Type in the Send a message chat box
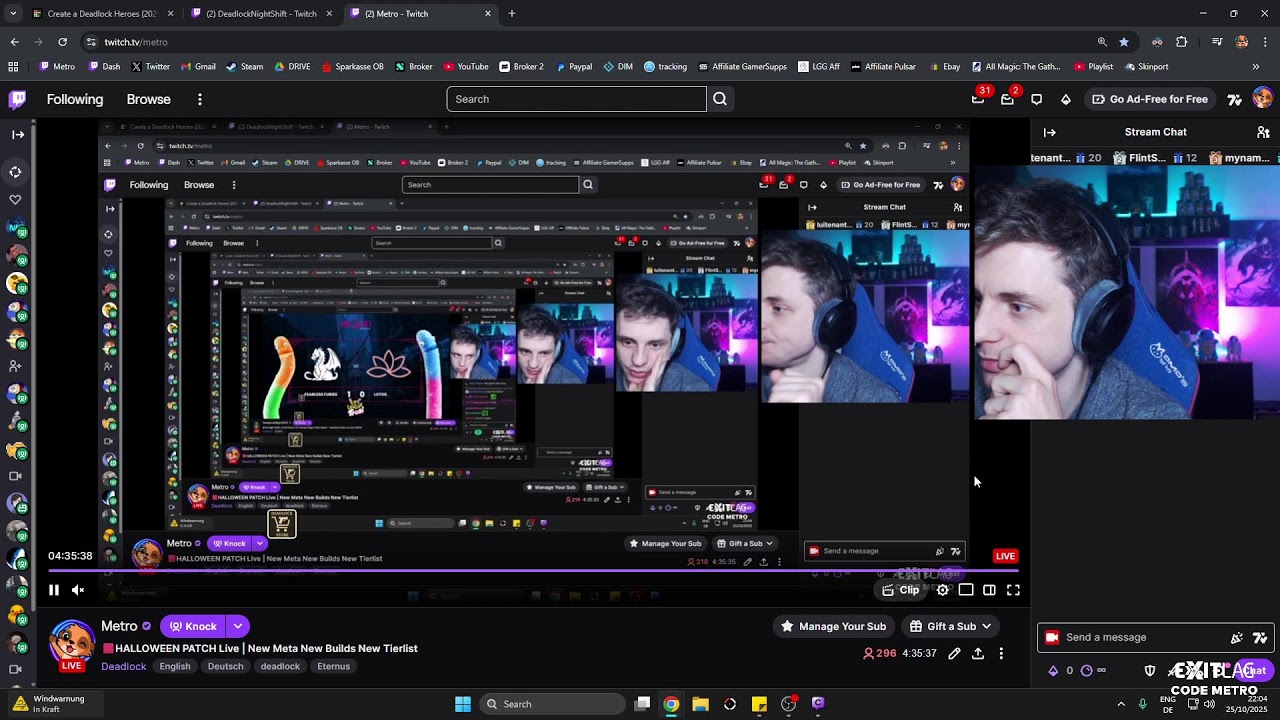Screen dimensions: 1280x720 pos(1155,637)
